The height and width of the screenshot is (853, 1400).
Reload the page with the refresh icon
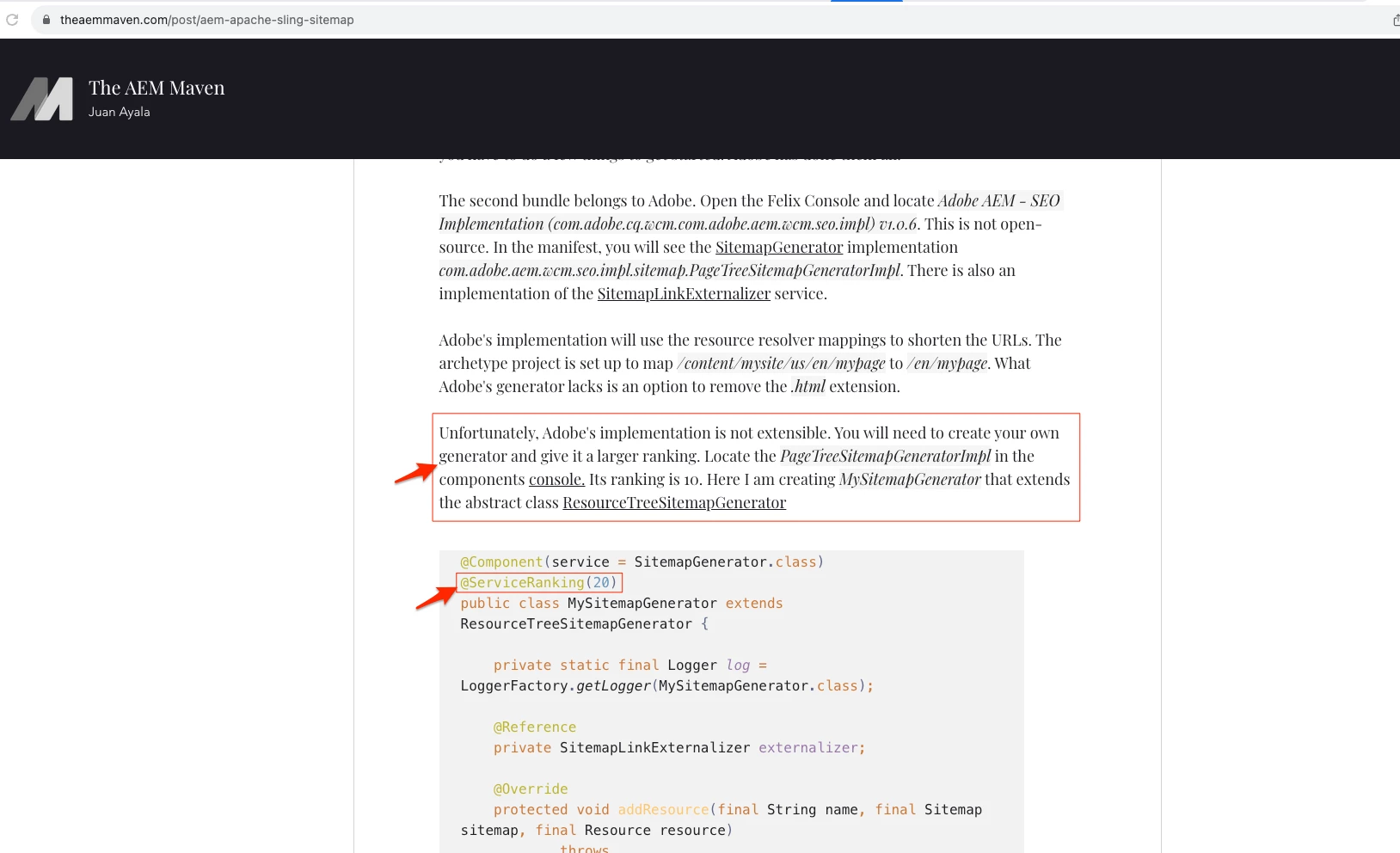(12, 20)
